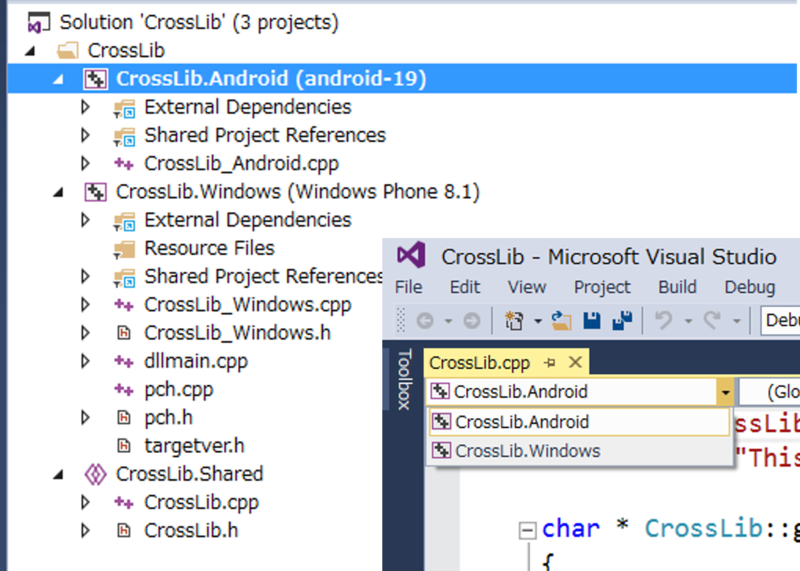Open the Navigate Backward dropdown arrow
This screenshot has height=571, width=800.
[448, 321]
